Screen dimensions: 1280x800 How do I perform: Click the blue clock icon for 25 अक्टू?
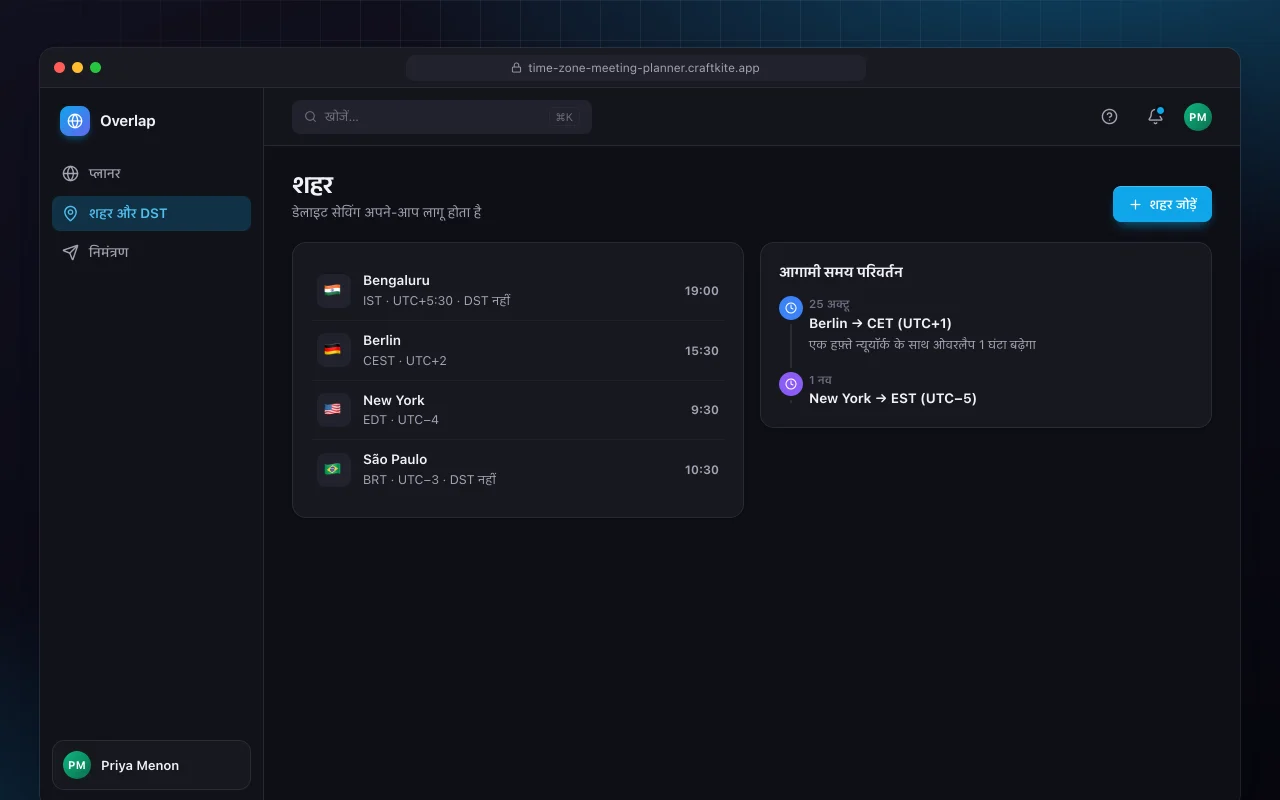[x=791, y=308]
